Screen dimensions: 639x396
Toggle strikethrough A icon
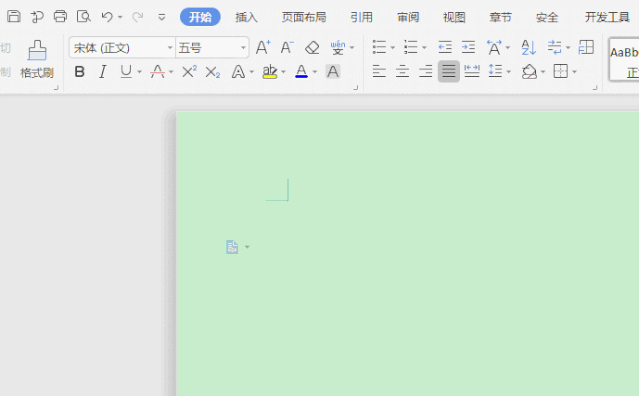point(157,72)
